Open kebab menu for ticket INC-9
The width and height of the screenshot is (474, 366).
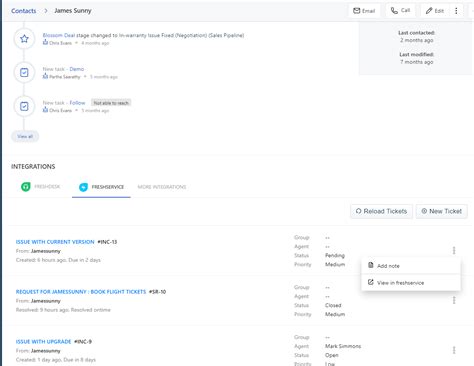(x=454, y=350)
